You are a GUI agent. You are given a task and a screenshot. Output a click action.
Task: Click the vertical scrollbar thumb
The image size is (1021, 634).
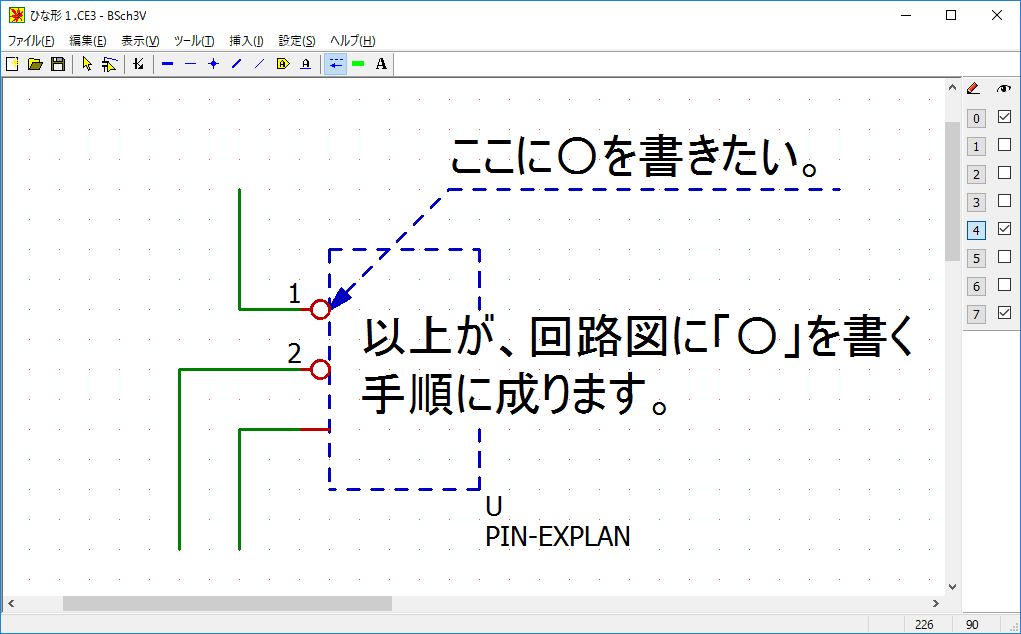pos(953,191)
